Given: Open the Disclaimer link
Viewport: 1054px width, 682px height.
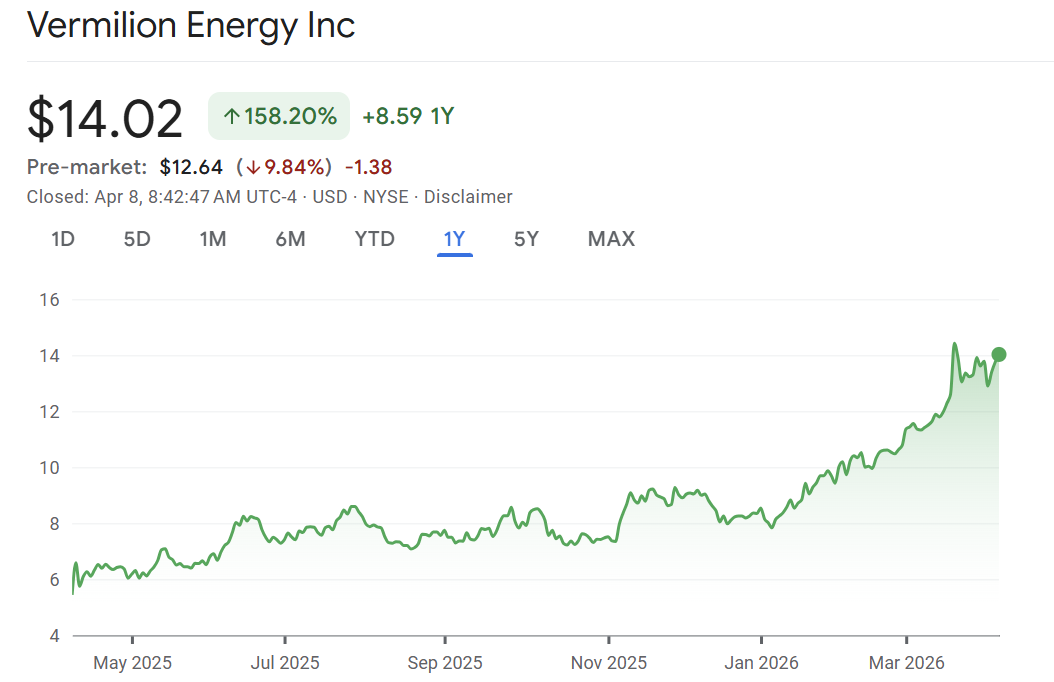Looking at the screenshot, I should point(468,197).
